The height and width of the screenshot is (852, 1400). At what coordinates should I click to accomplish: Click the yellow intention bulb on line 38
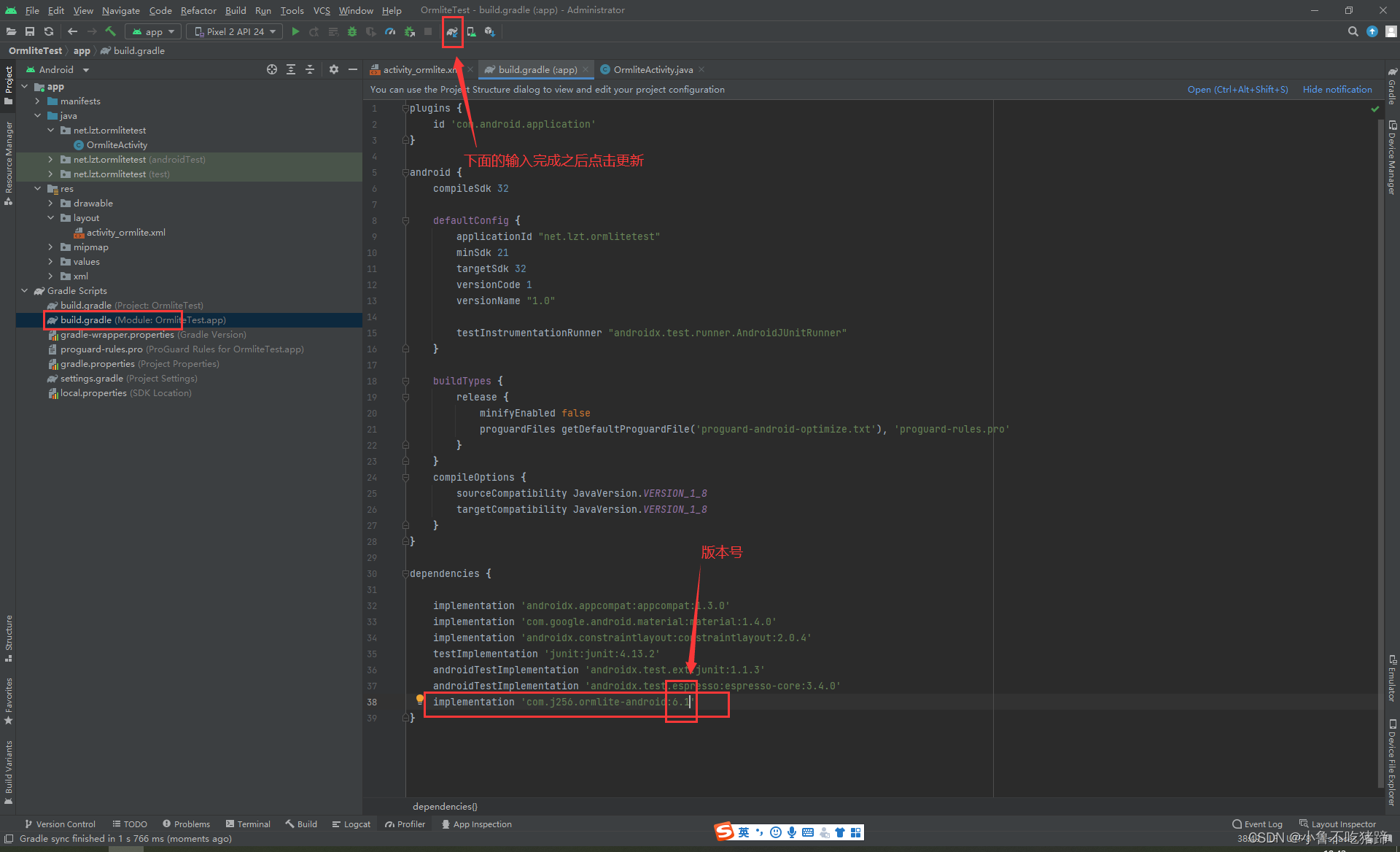[x=420, y=699]
